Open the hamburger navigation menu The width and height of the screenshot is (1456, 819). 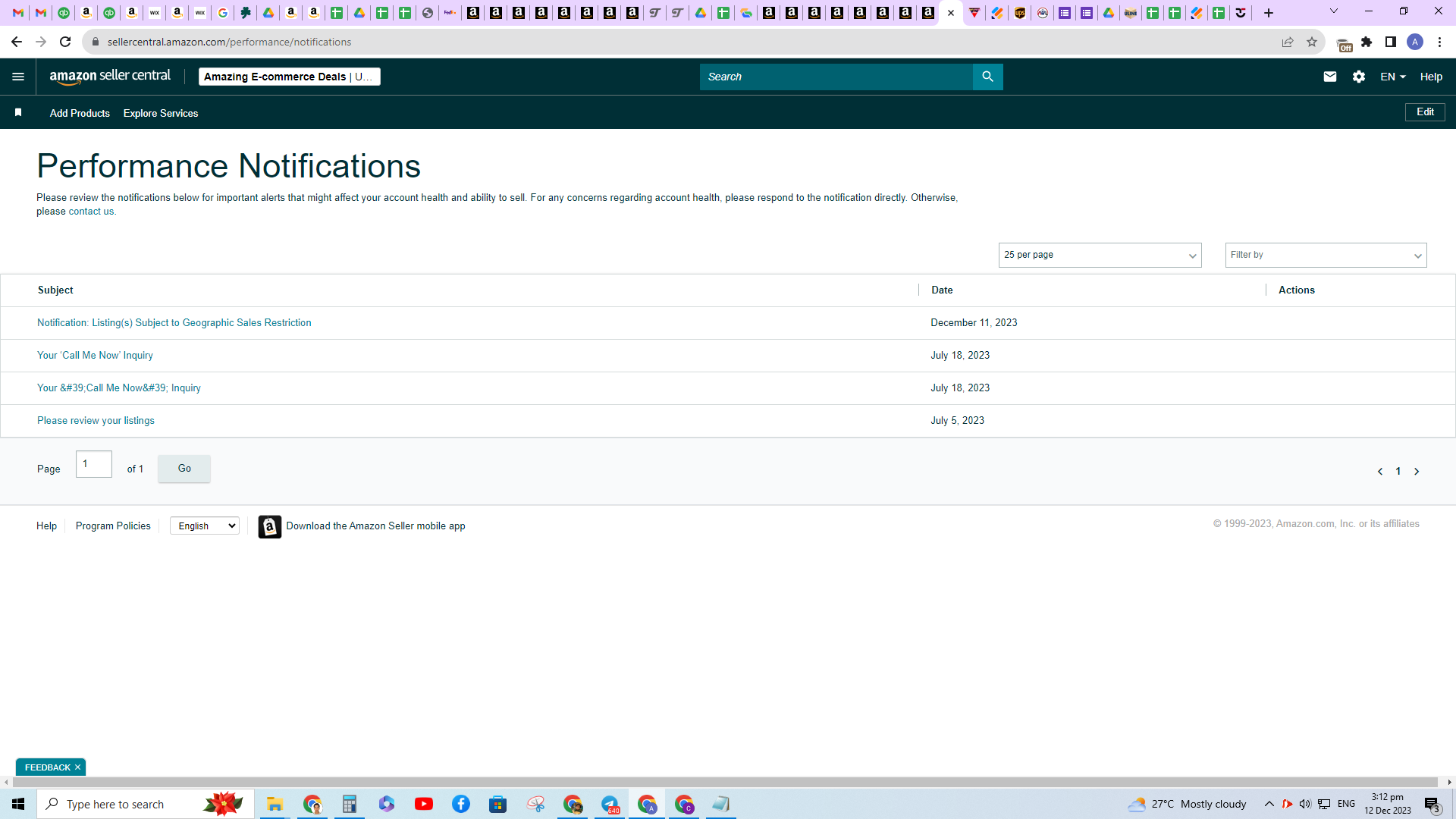(18, 77)
